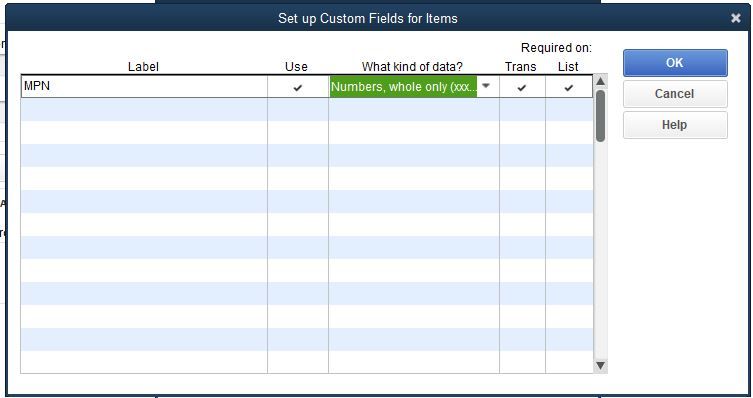This screenshot has width=753, height=398.
Task: Open the data type dropdown arrow
Action: click(x=486, y=86)
